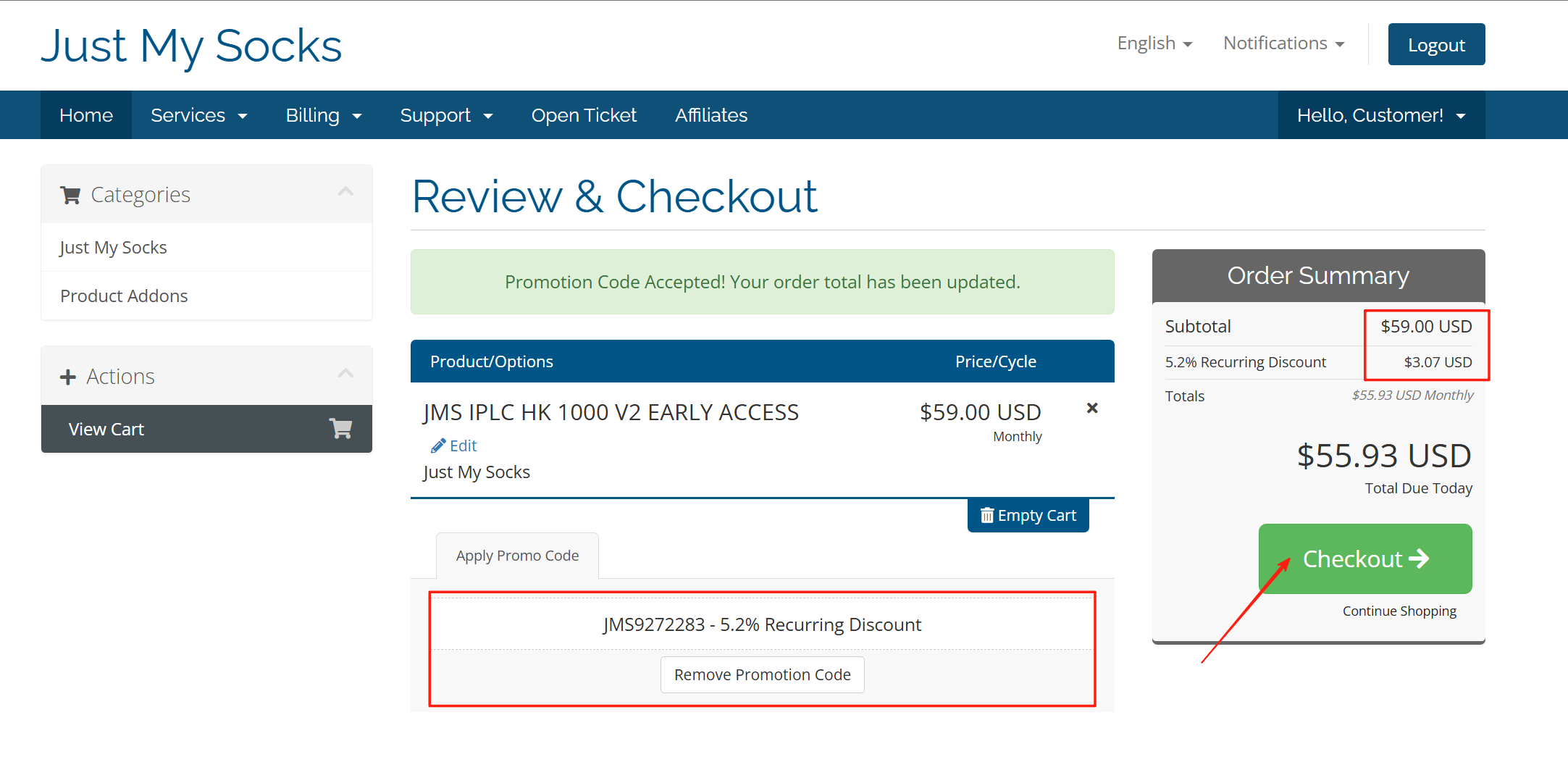Remove the JMS IPLC HK item with X icon
This screenshot has height=757, width=1568.
click(x=1092, y=408)
